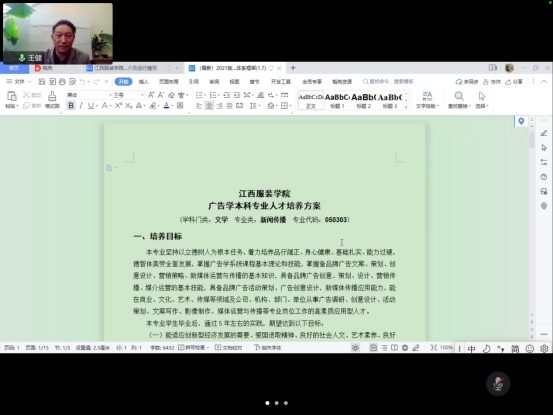Click the save document icon
Image resolution: width=553 pixels, height=415 pixels.
coord(42,81)
